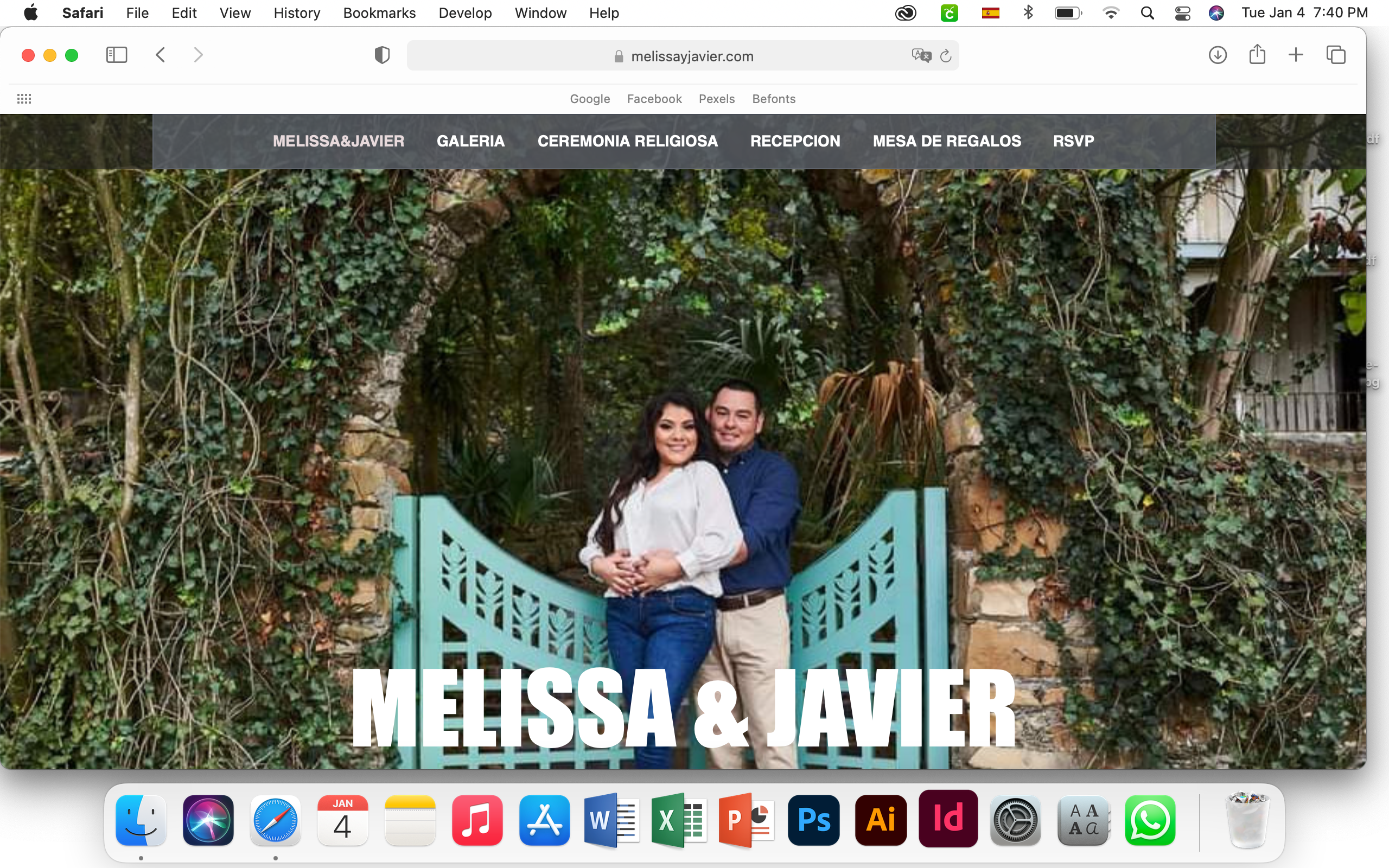Visit the Google favorites link

589,98
